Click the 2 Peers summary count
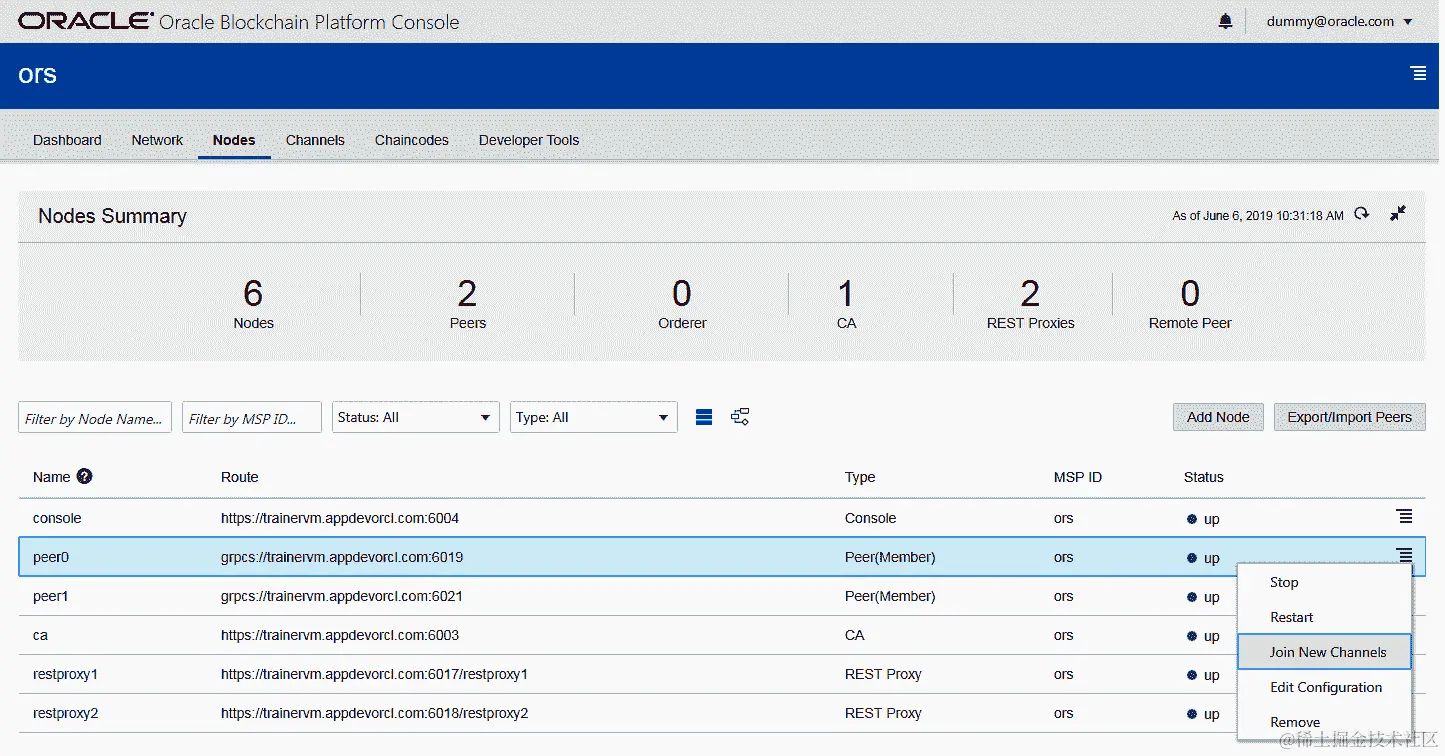This screenshot has width=1445, height=756. (x=467, y=303)
